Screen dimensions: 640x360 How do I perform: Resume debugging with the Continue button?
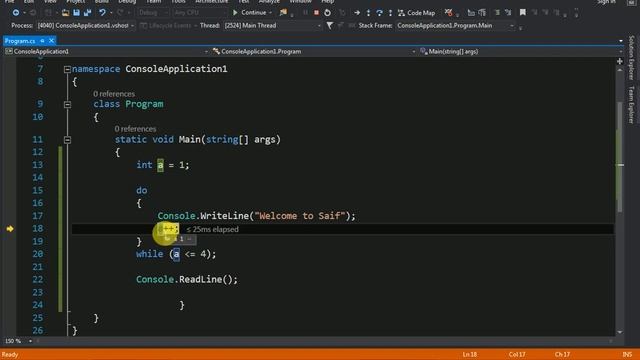point(249,13)
